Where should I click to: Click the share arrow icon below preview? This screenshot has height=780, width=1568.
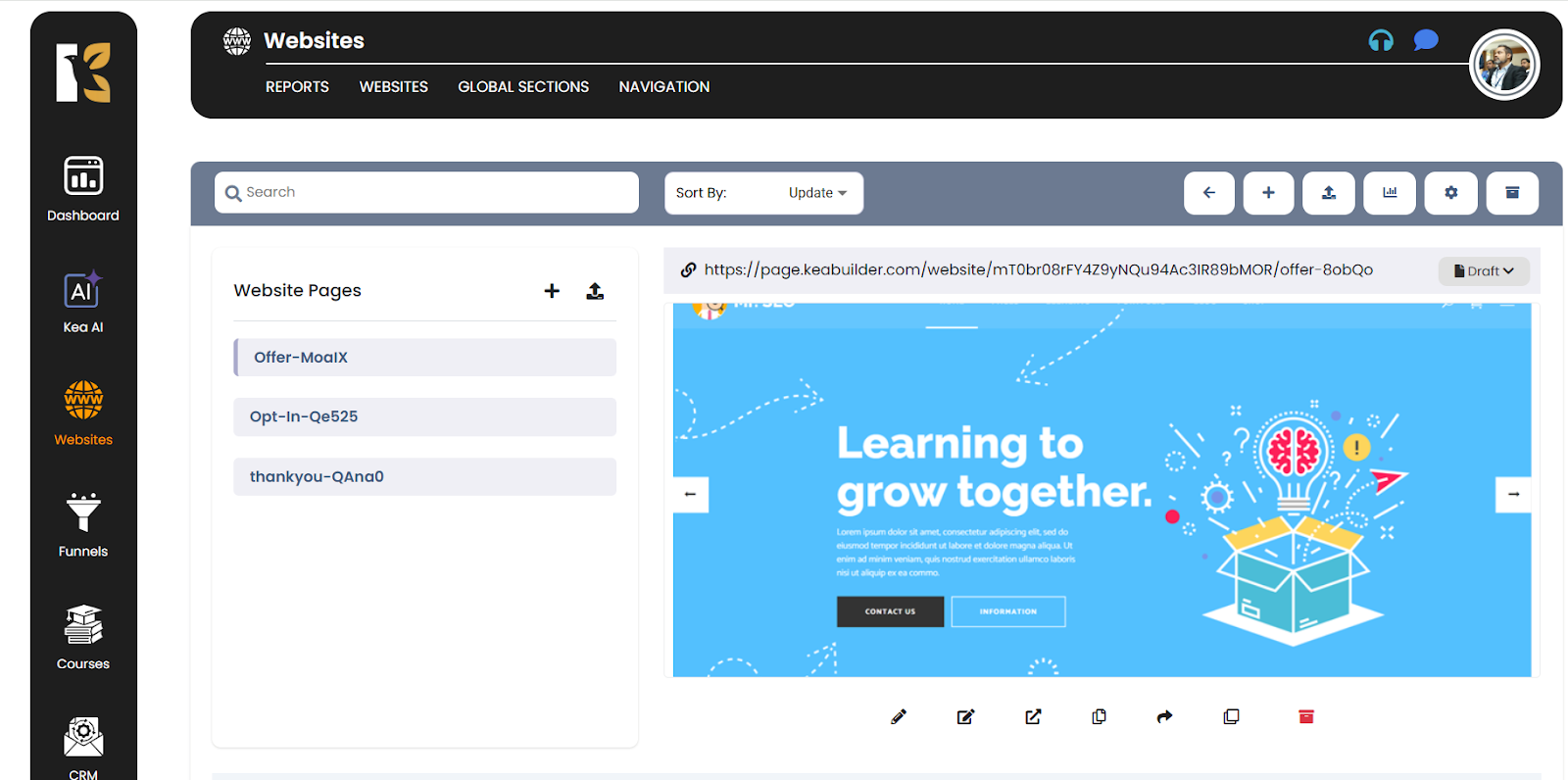point(1164,716)
